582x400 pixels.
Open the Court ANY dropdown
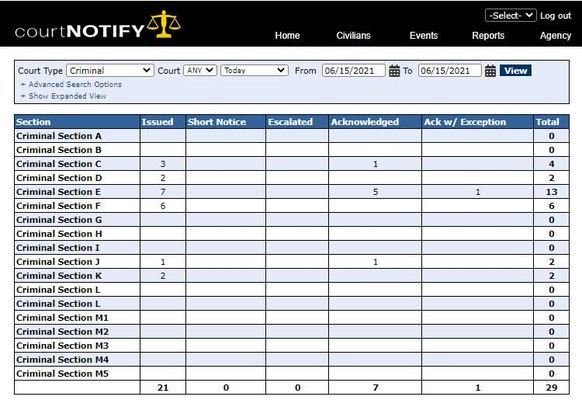coord(200,71)
